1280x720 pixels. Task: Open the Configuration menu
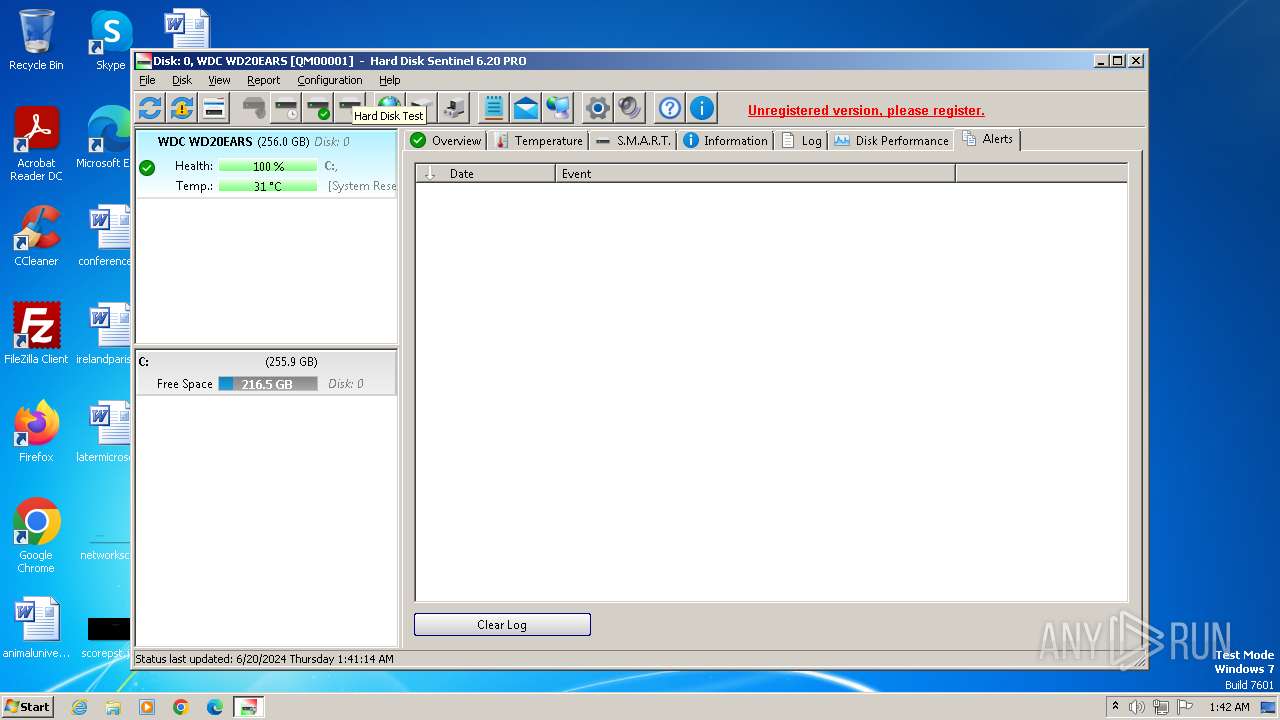click(x=329, y=80)
